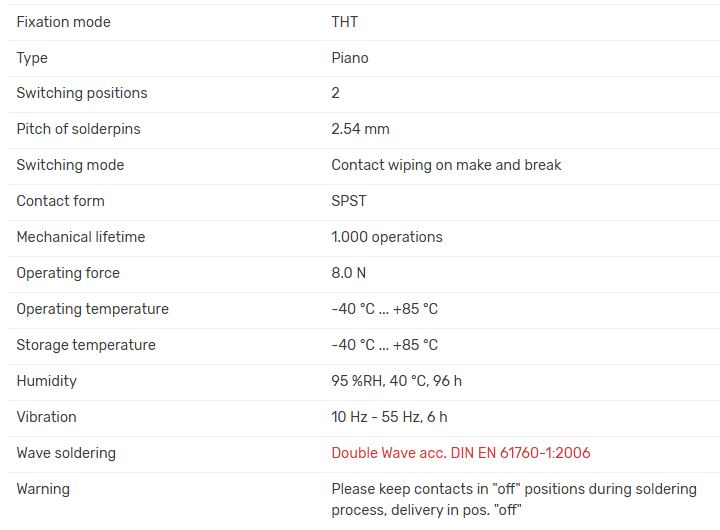Click the "Switching positions" label
720x530 pixels.
[82, 93]
